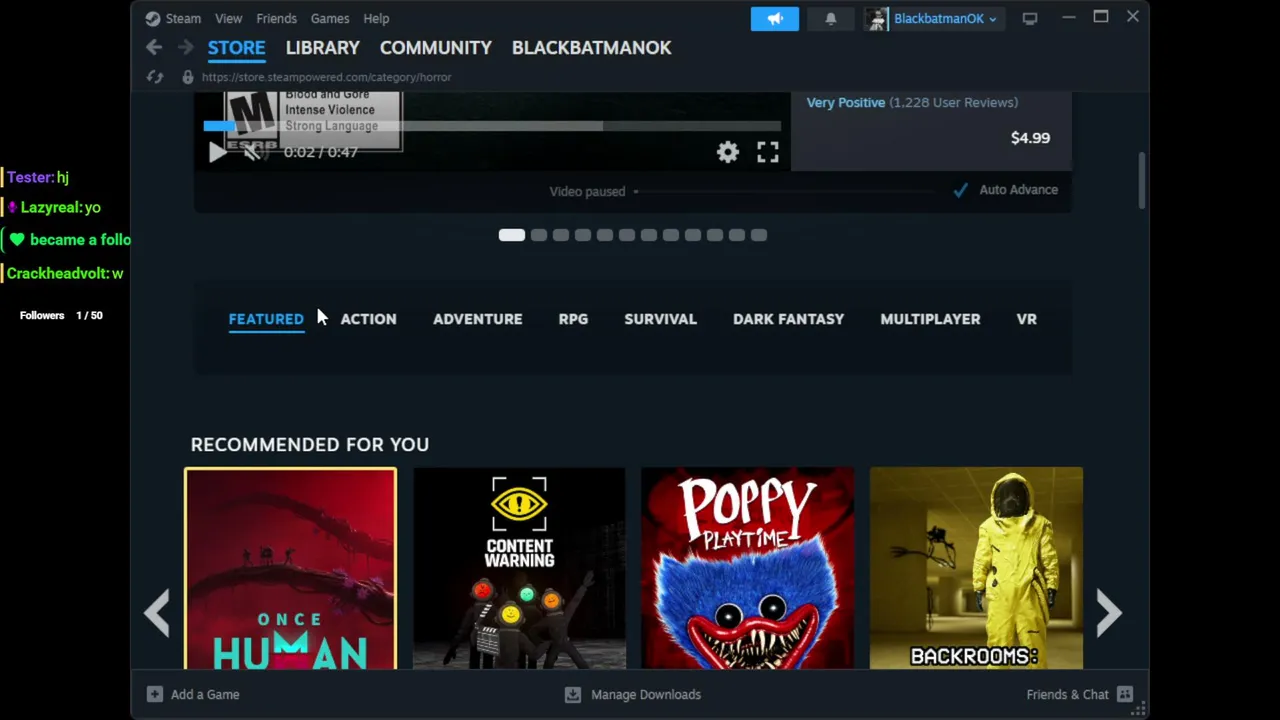
Task: Open the Content Warning game card
Action: click(x=519, y=568)
